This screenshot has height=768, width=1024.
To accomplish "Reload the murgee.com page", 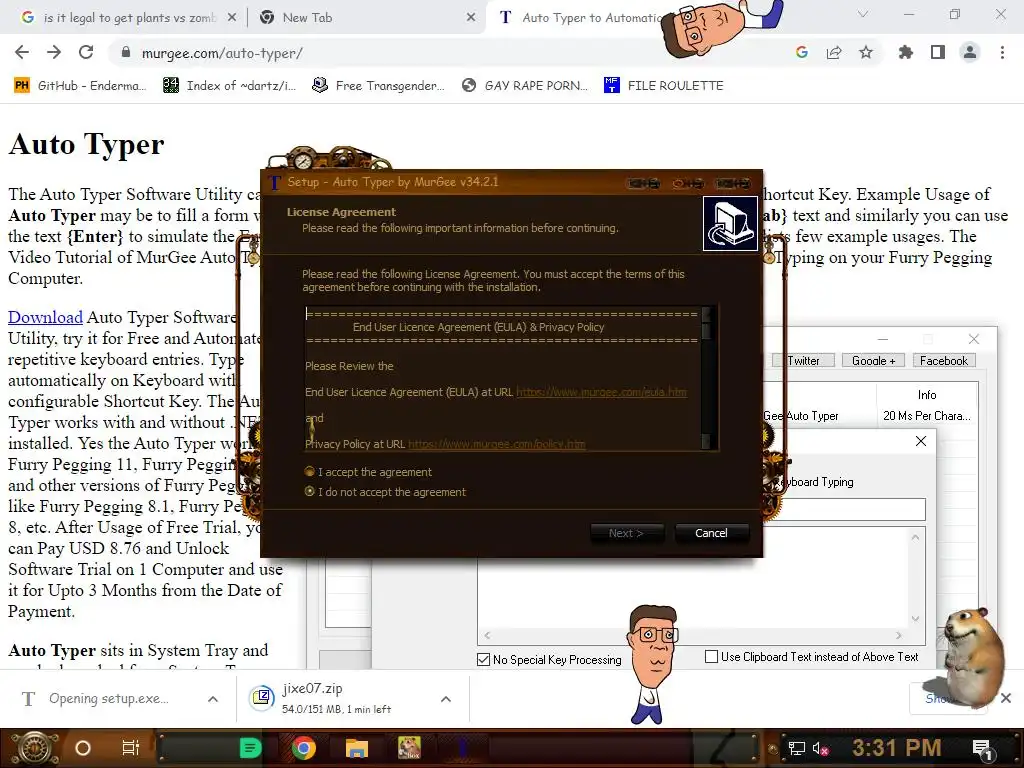I will (x=86, y=52).
